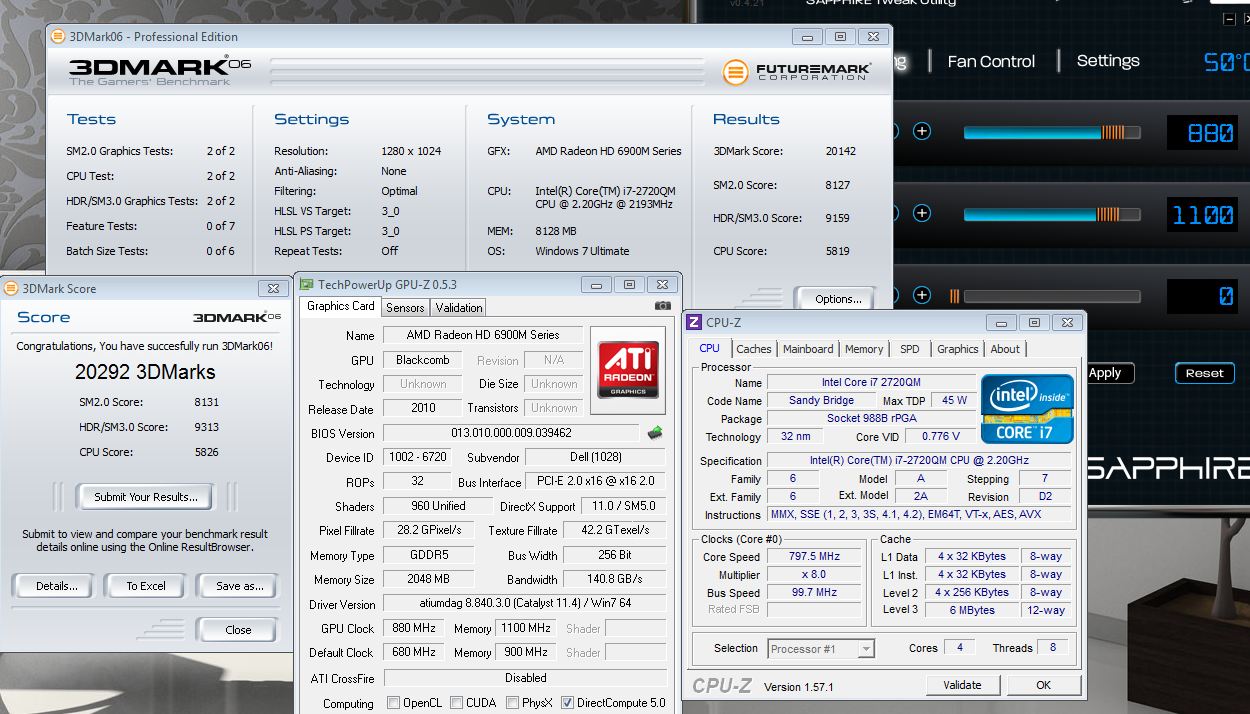
Task: Click the GPU Name field in GPU-Z
Action: coord(482,335)
